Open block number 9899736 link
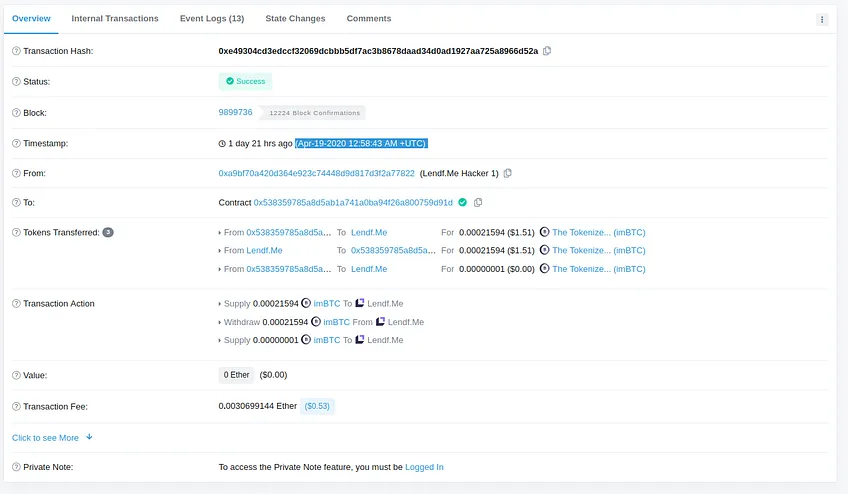848x494 pixels. [235, 112]
